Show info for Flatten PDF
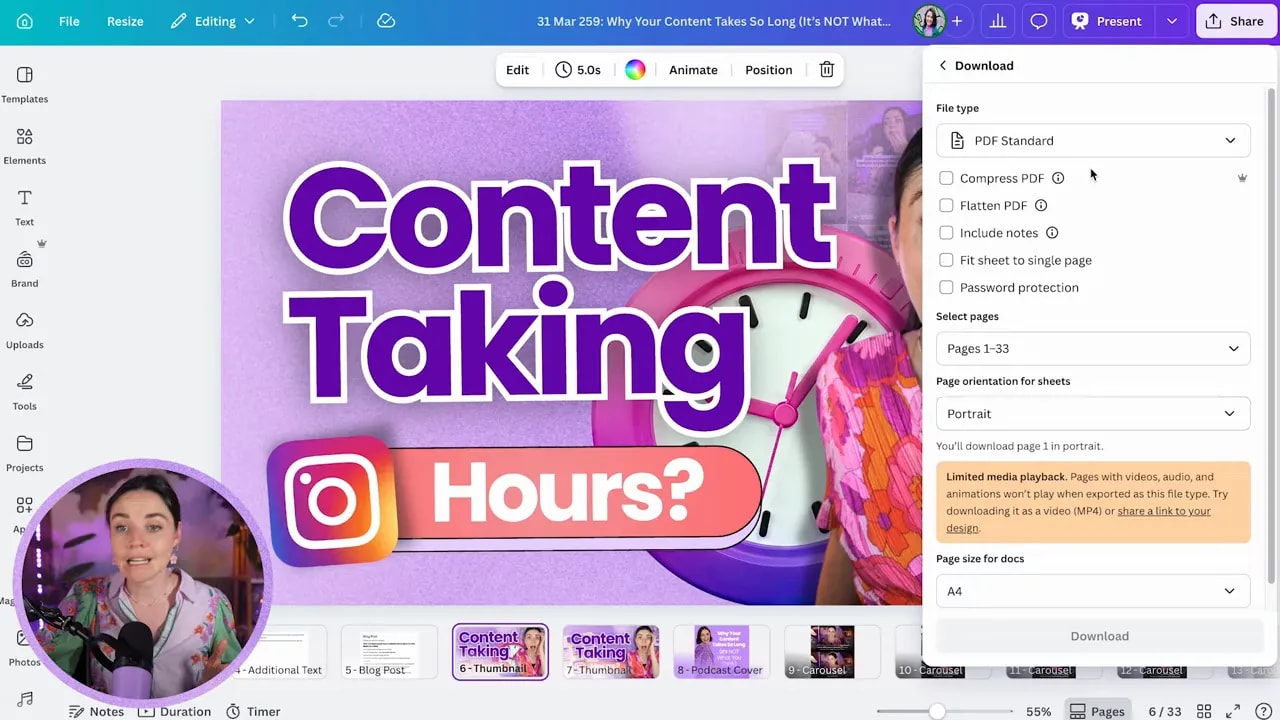This screenshot has width=1280, height=720. (x=1041, y=205)
